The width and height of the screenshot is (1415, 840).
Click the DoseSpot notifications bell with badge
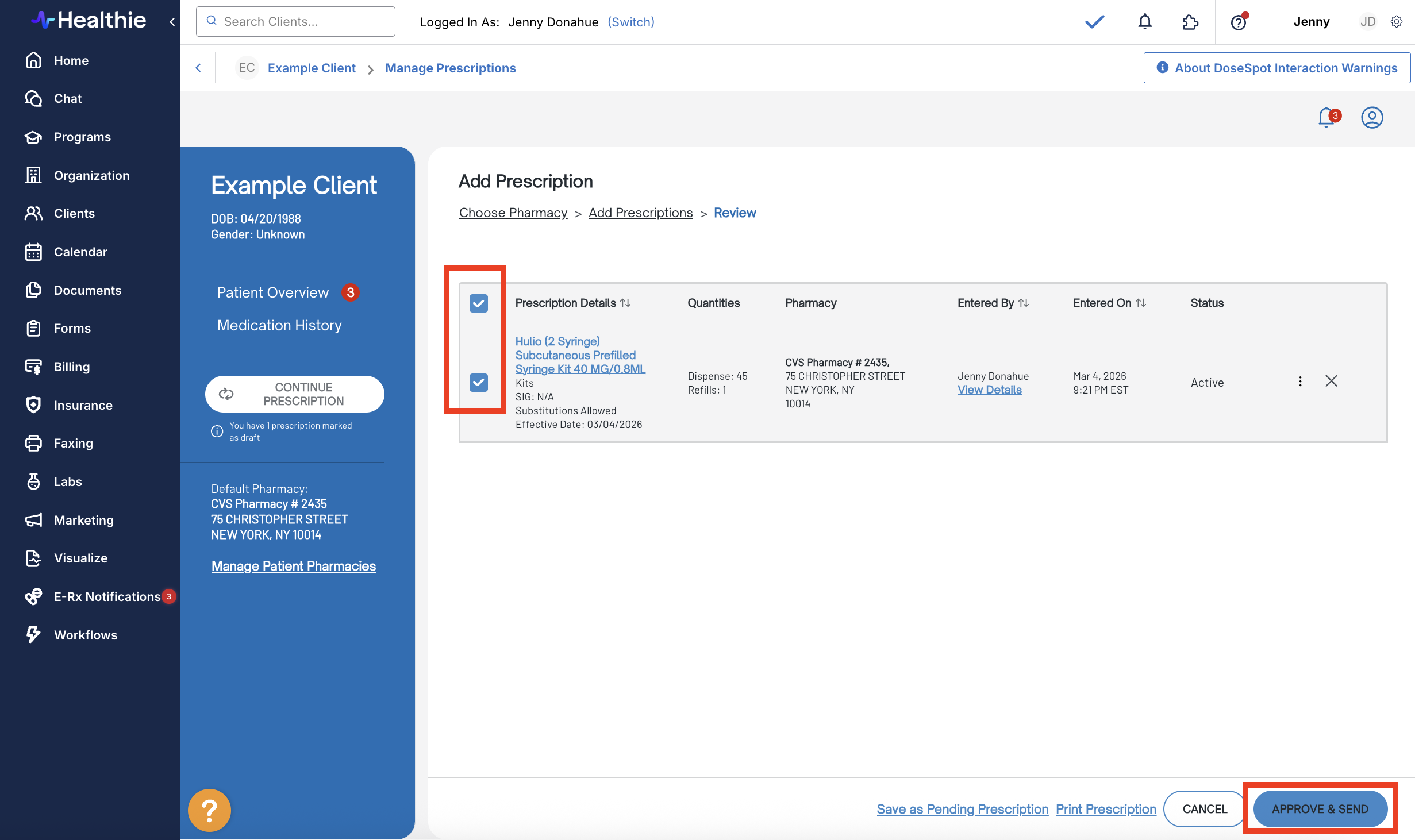1327,118
